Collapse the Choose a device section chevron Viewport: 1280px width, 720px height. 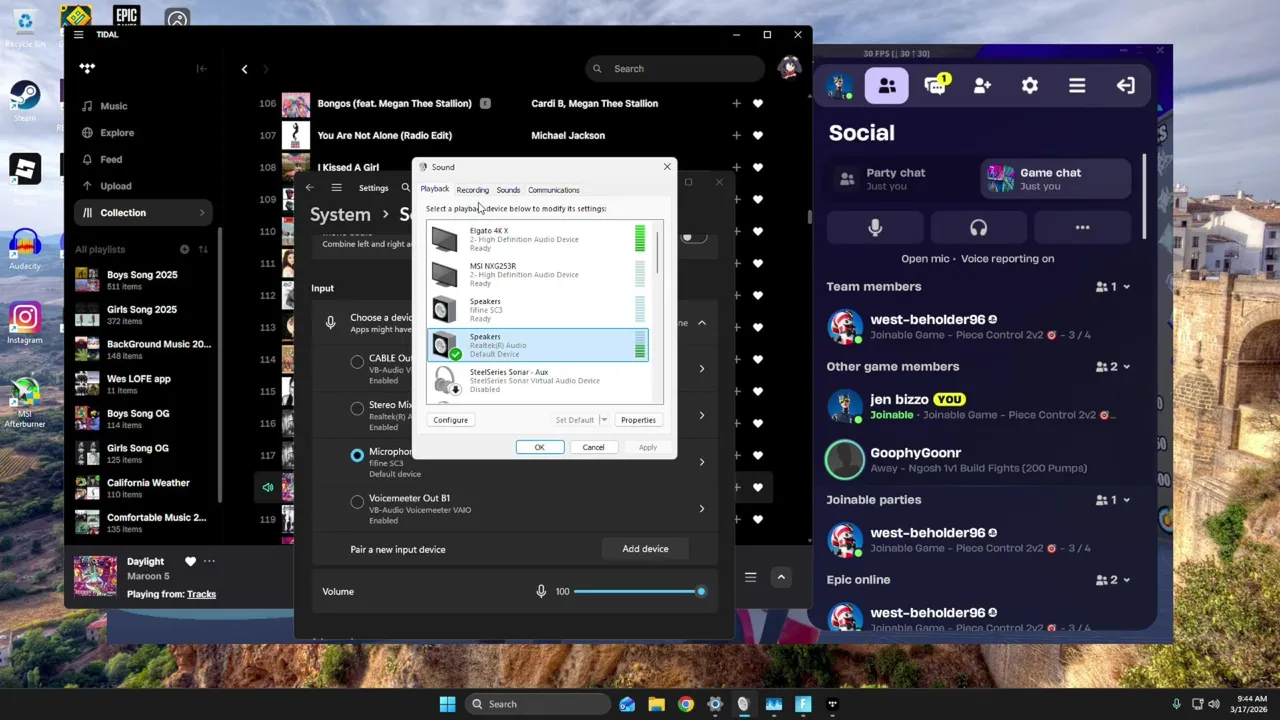(x=701, y=323)
